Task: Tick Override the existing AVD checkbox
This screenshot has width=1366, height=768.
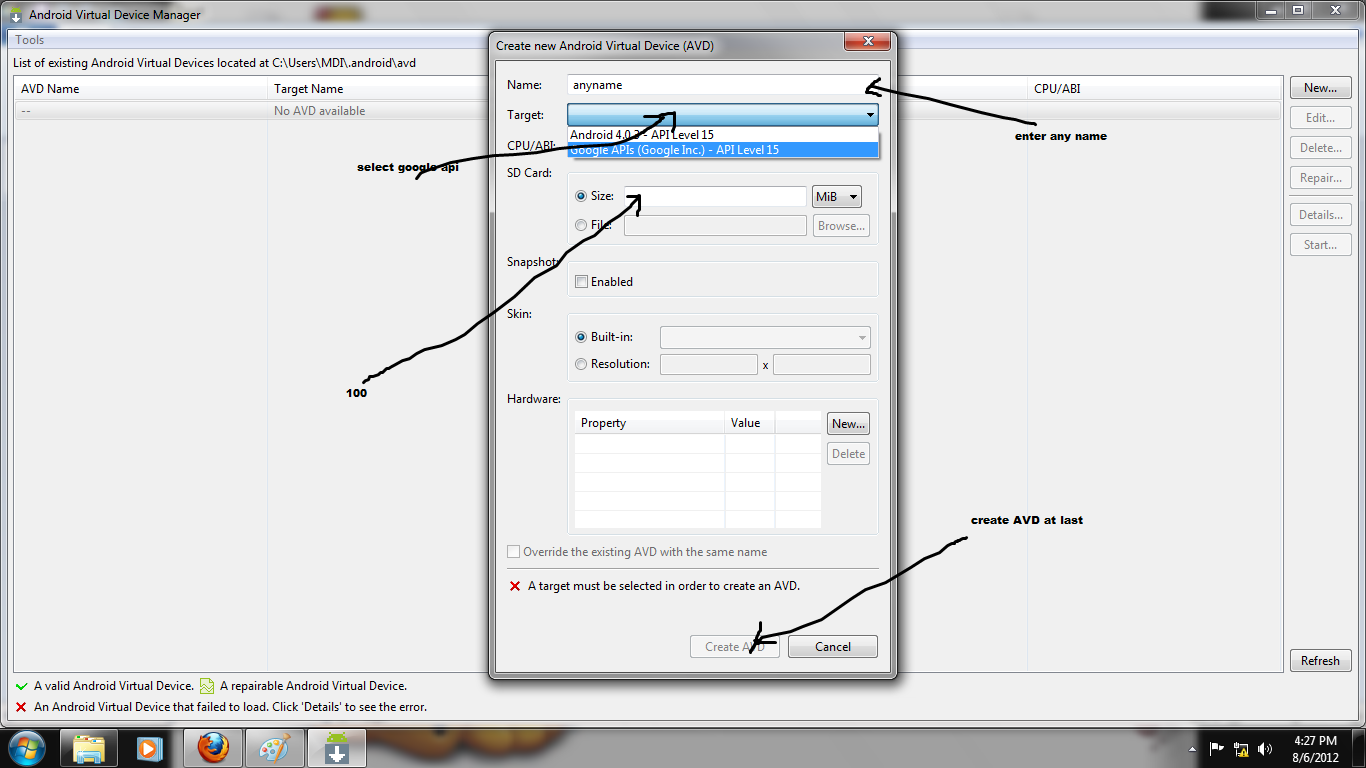Action: click(514, 552)
